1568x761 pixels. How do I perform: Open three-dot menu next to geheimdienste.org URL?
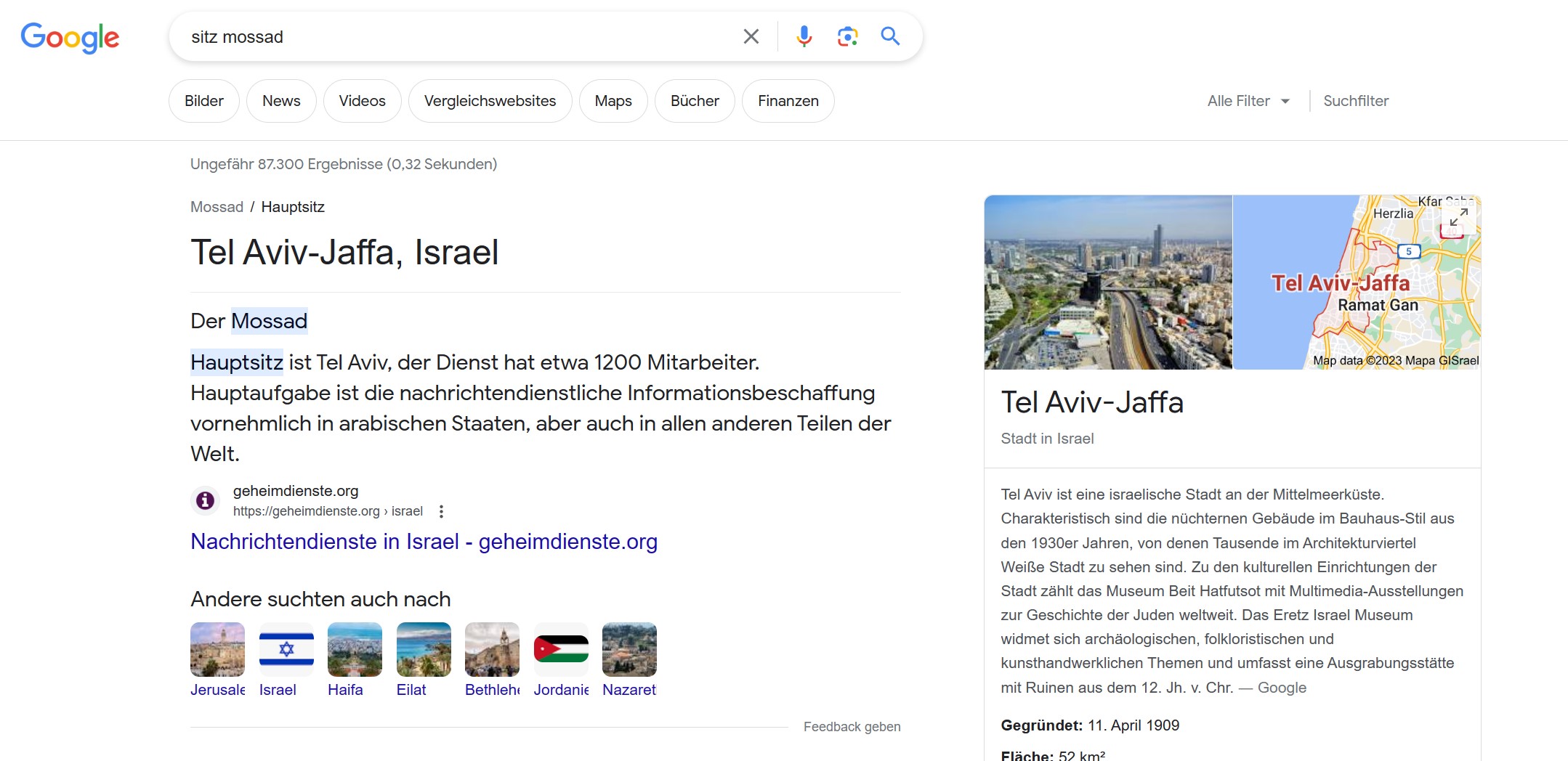click(x=441, y=511)
